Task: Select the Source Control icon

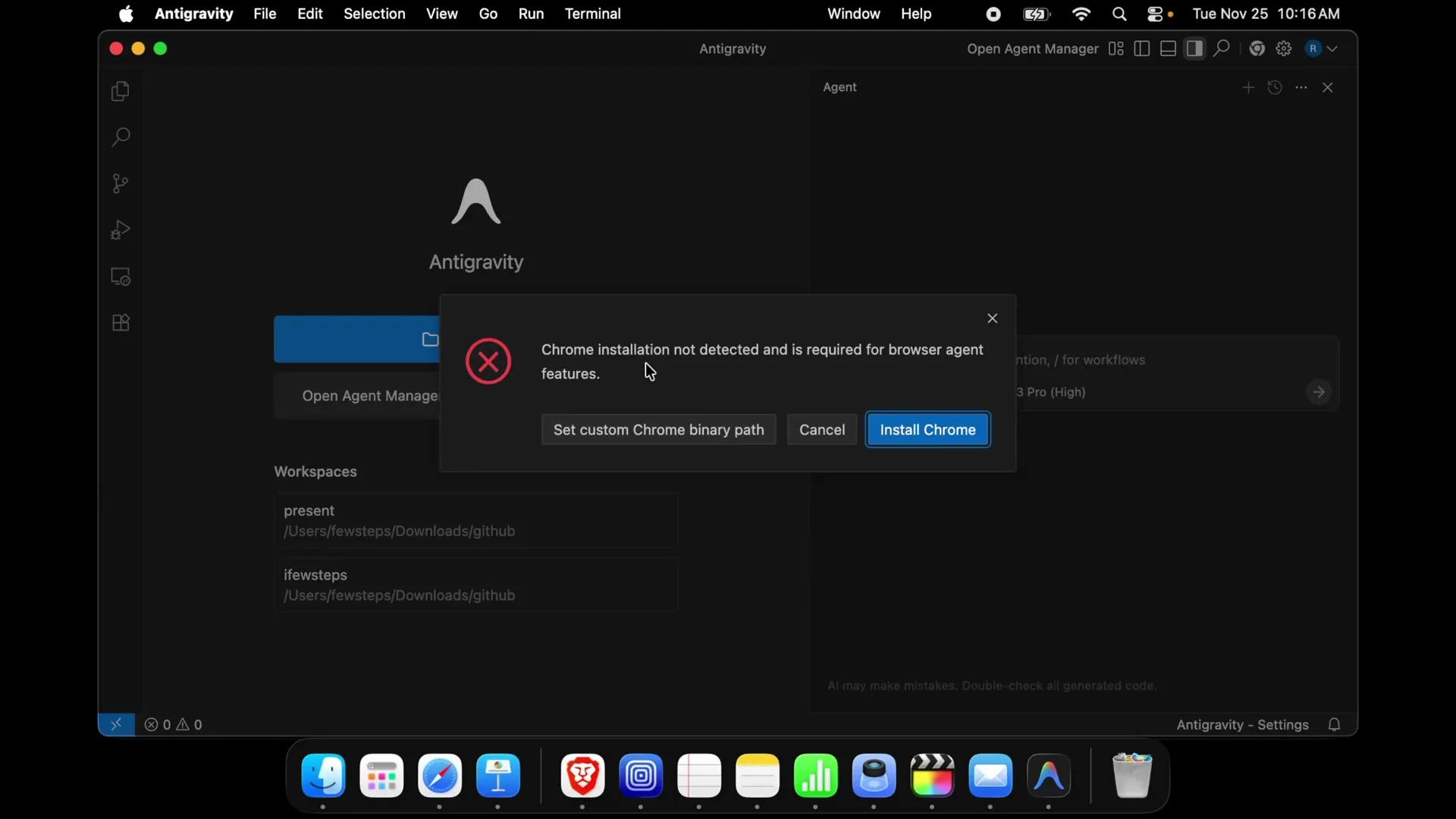Action: point(120,184)
